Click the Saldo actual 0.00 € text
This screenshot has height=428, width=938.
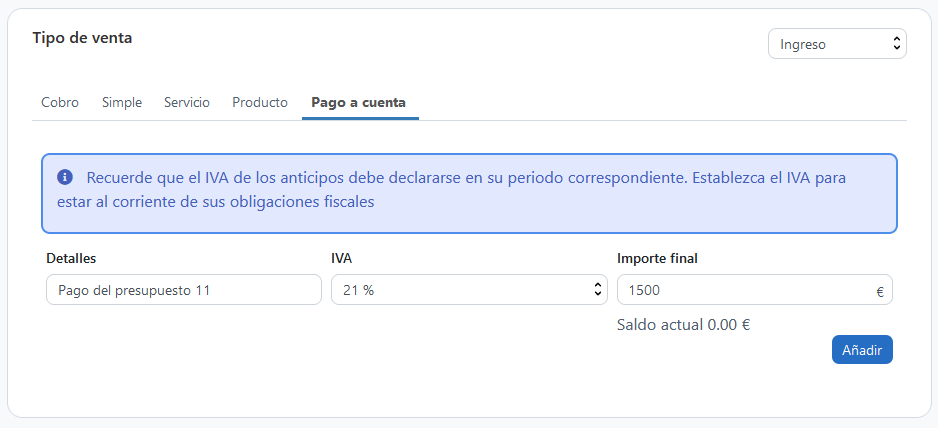[x=683, y=324]
